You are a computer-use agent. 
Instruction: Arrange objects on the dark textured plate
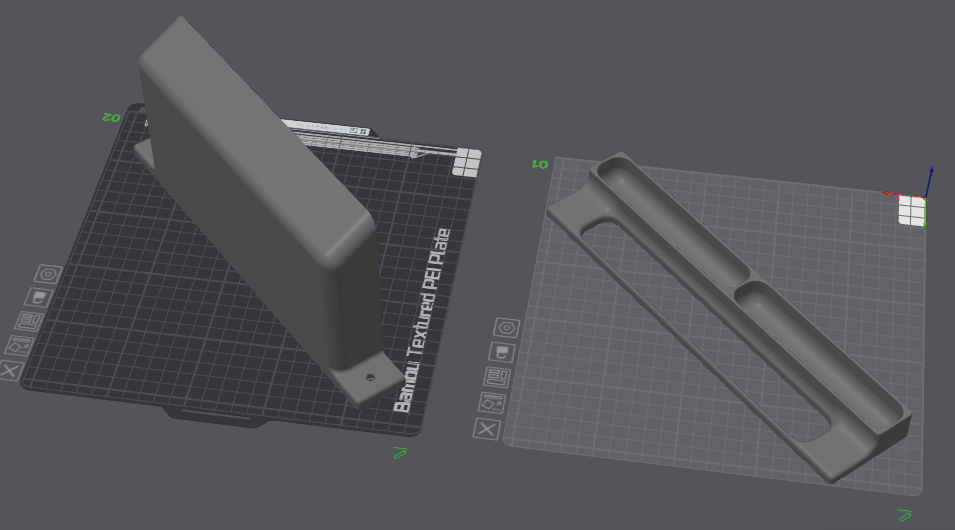tap(29, 321)
